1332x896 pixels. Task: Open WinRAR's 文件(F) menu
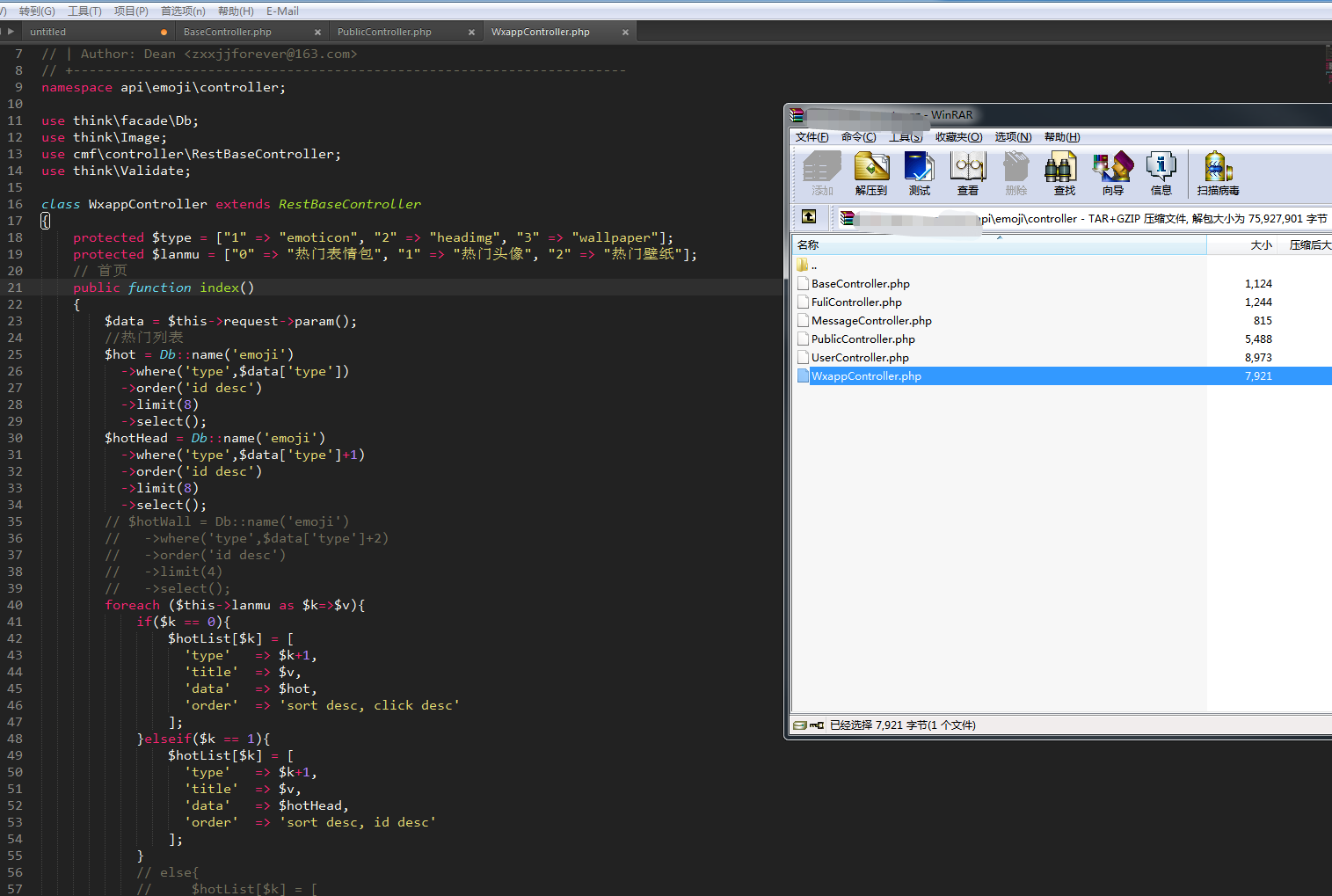pos(812,137)
